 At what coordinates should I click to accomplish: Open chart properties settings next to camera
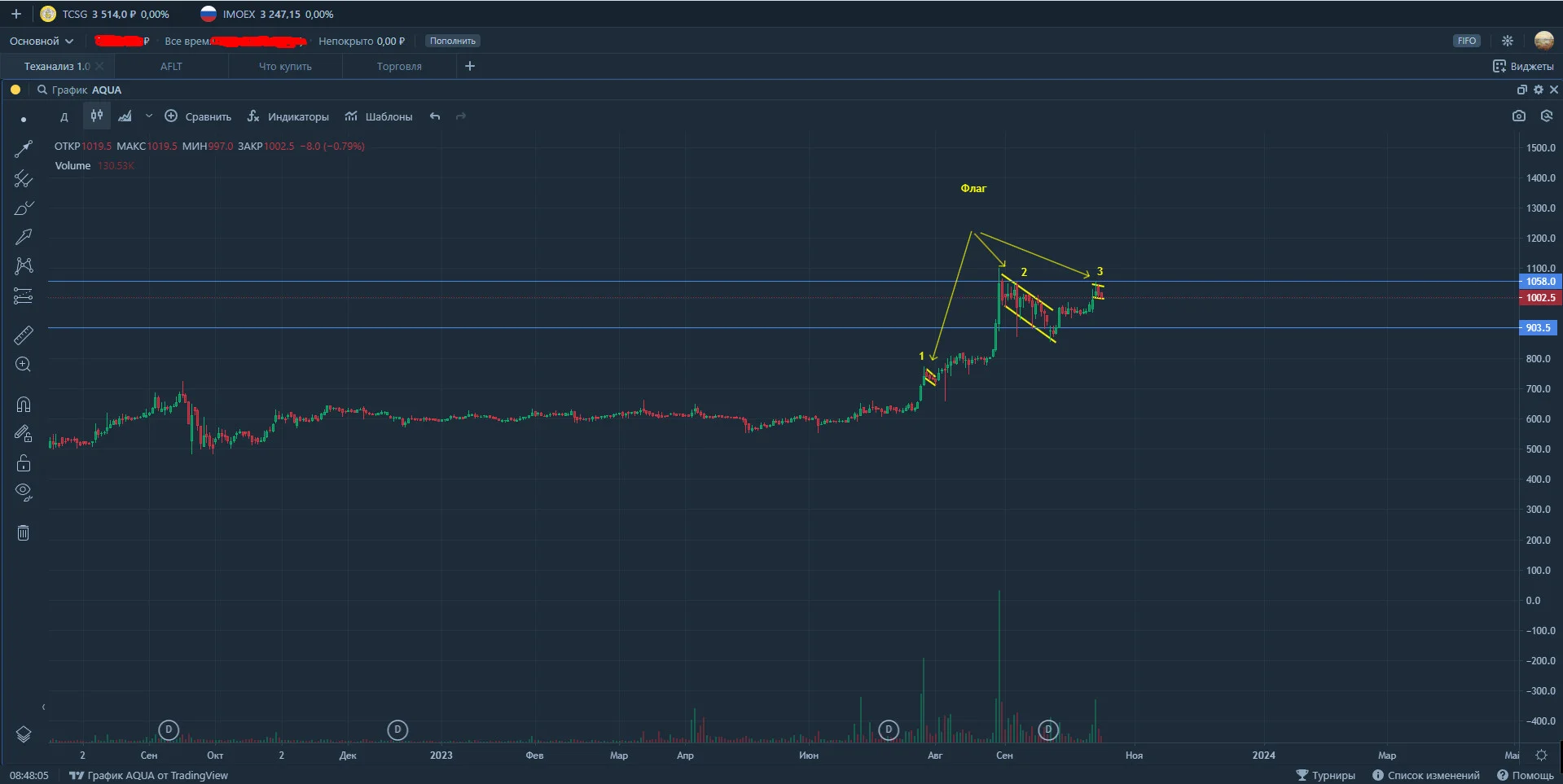tap(1546, 116)
